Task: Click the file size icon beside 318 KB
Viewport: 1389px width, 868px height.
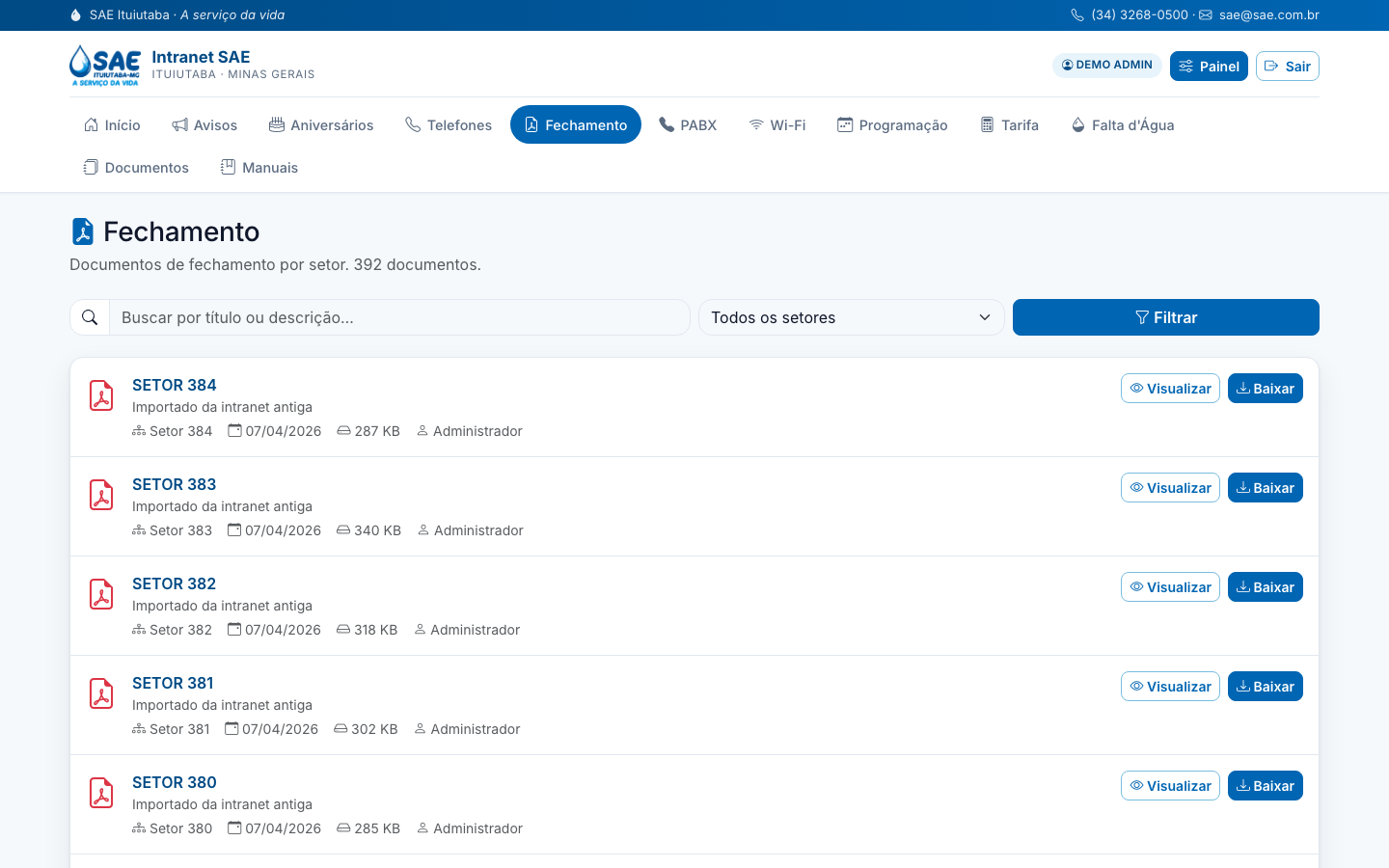Action: pyautogui.click(x=343, y=630)
